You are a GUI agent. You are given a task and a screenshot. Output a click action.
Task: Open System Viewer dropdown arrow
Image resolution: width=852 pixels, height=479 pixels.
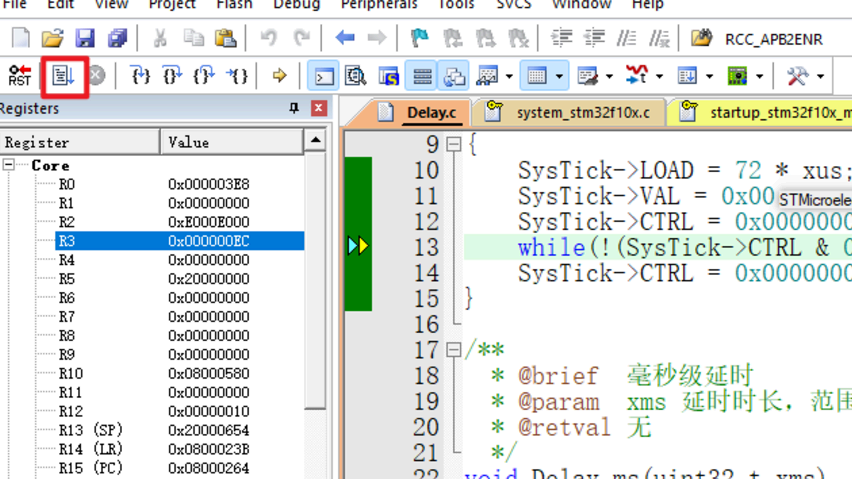760,77
